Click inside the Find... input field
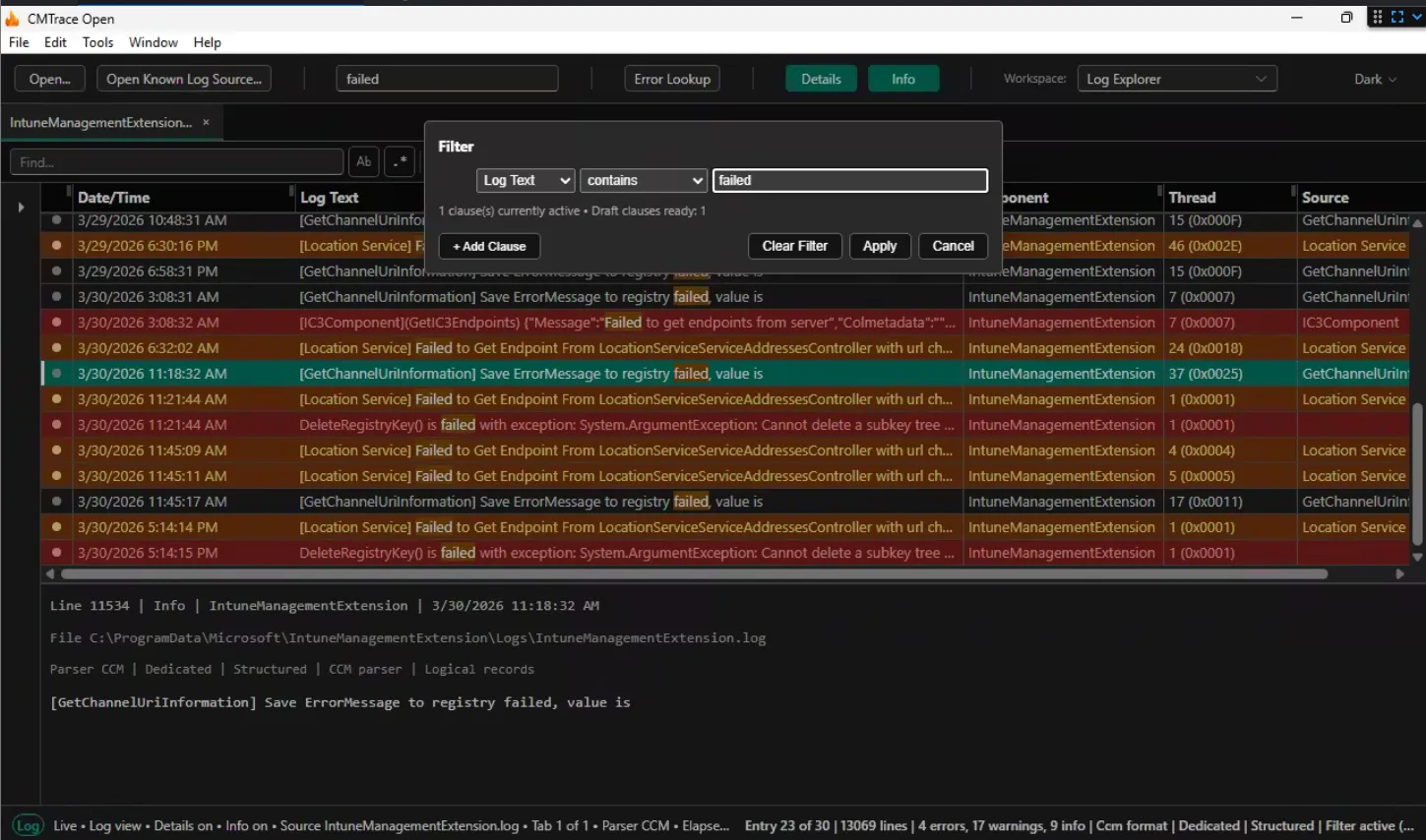Image resolution: width=1426 pixels, height=840 pixels. (177, 161)
